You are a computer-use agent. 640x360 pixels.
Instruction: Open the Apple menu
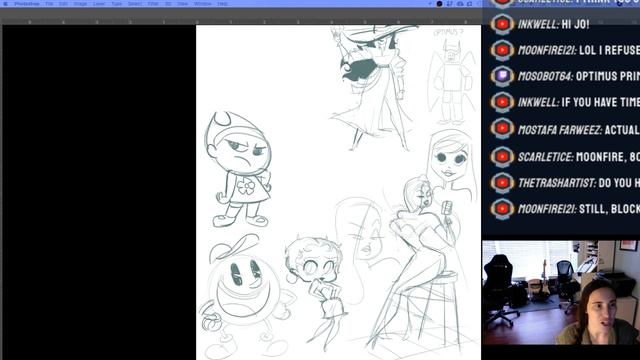(x=6, y=4)
